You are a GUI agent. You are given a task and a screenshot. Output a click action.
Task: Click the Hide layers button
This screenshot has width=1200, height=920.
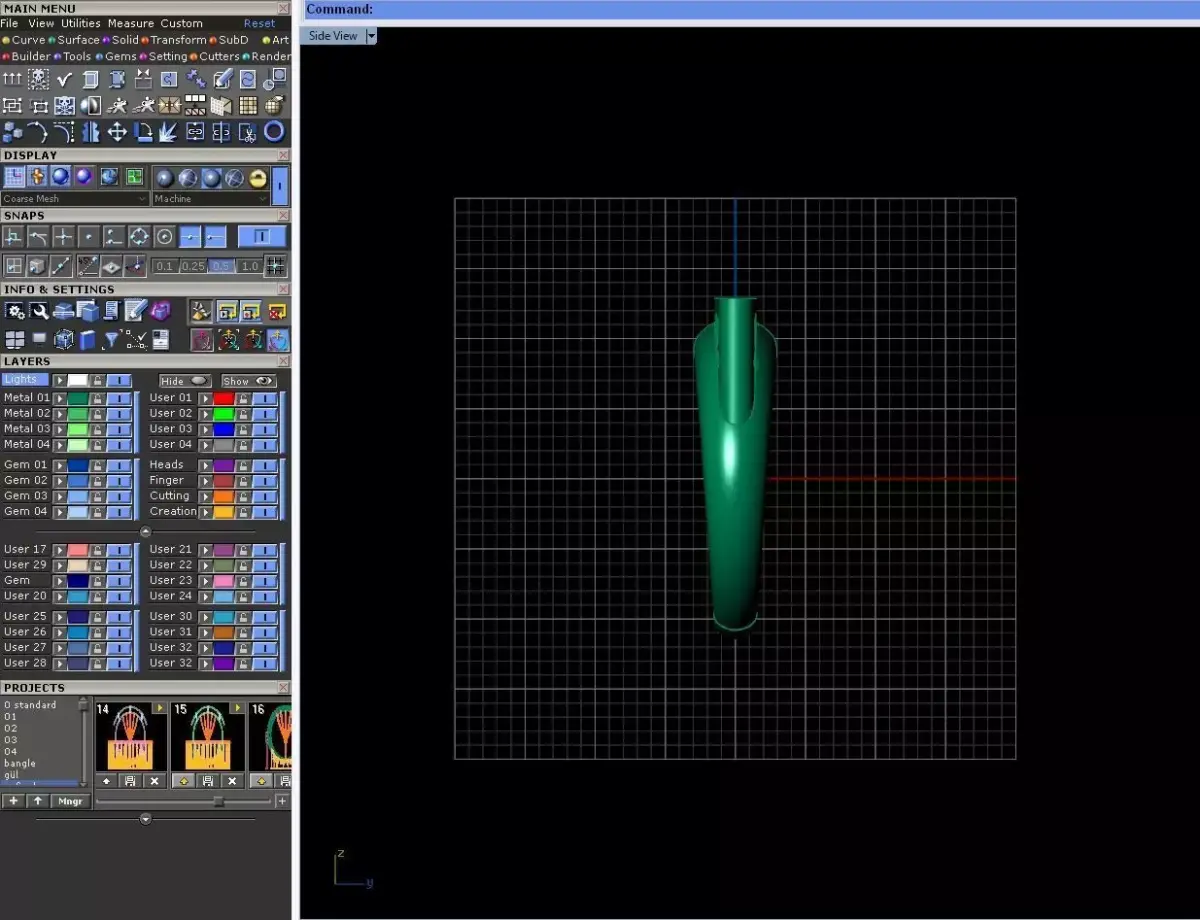(185, 381)
